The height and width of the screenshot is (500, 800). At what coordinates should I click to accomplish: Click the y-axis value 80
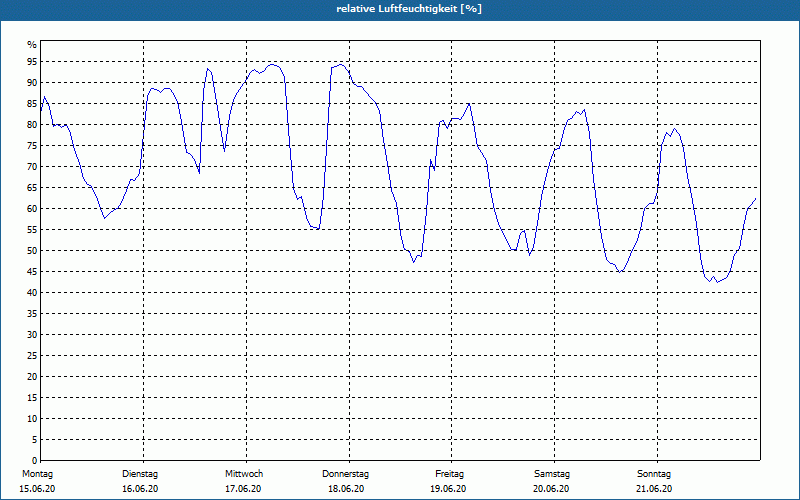click(x=32, y=124)
